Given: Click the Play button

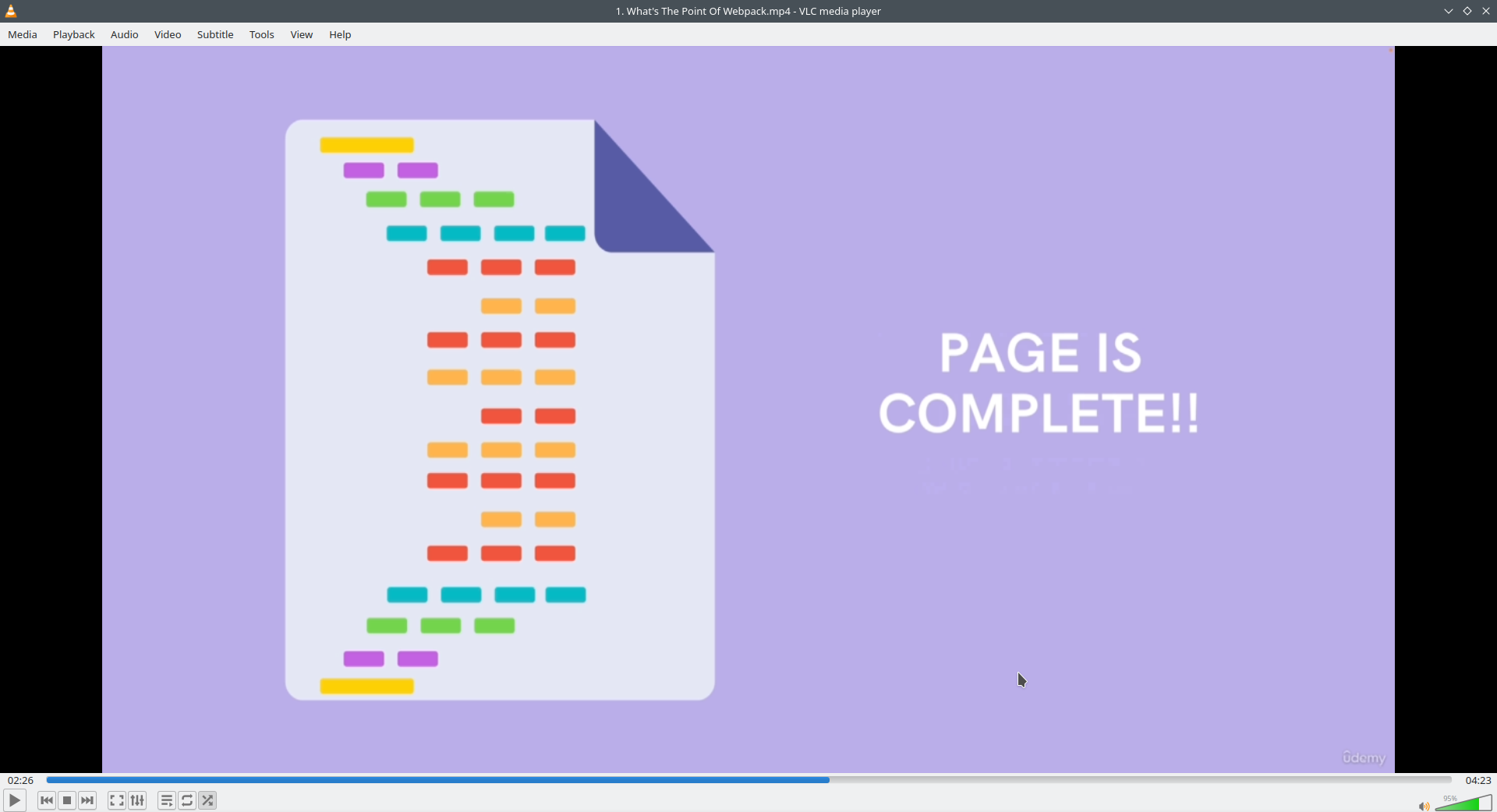Looking at the screenshot, I should click(15, 800).
